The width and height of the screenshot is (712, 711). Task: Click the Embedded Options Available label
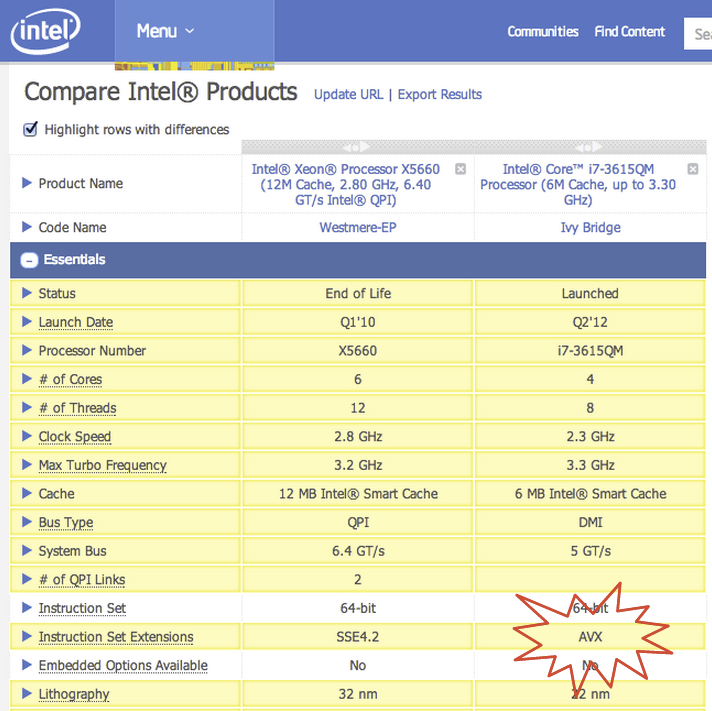point(123,665)
